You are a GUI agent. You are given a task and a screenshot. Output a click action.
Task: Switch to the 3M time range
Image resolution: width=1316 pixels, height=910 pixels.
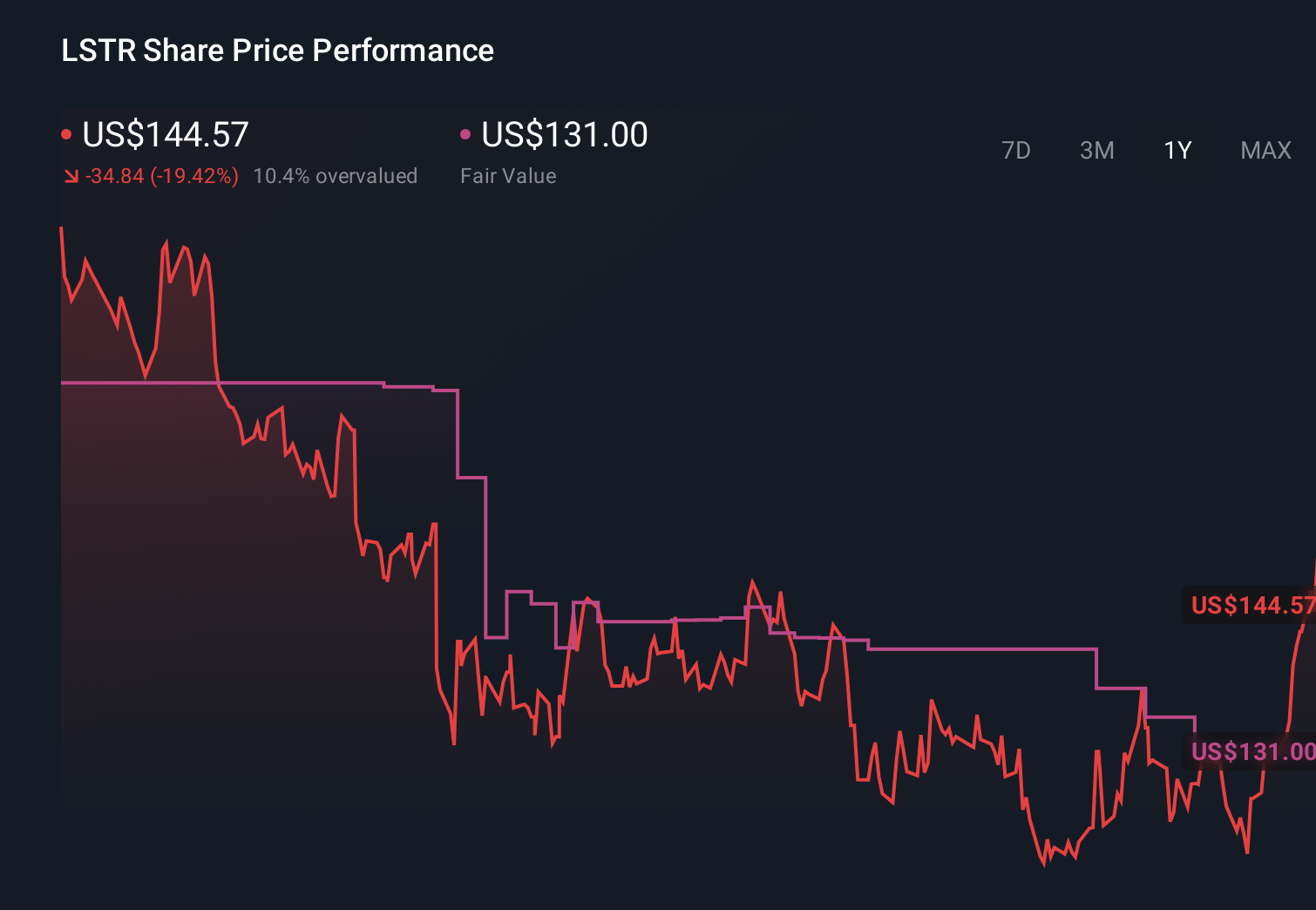point(1096,150)
